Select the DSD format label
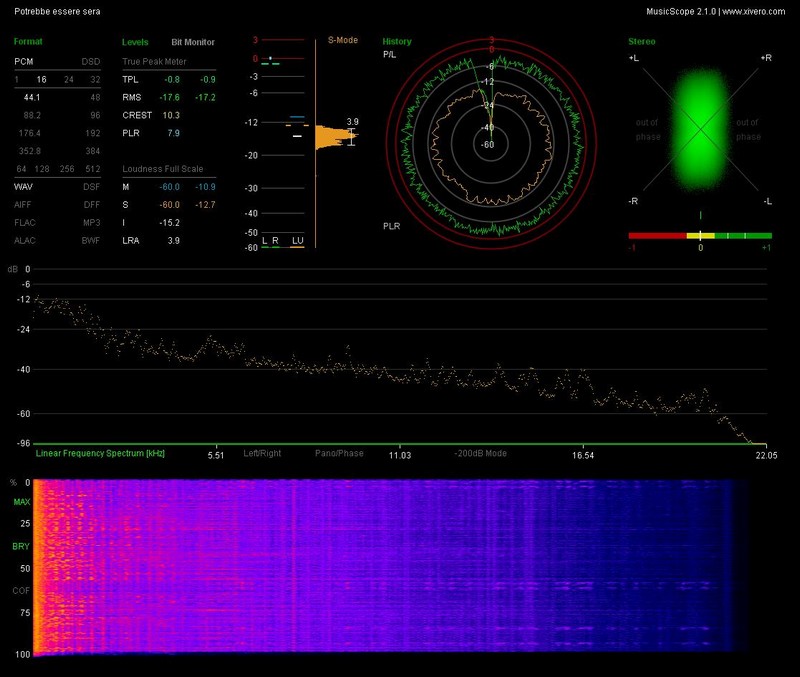 click(x=91, y=62)
